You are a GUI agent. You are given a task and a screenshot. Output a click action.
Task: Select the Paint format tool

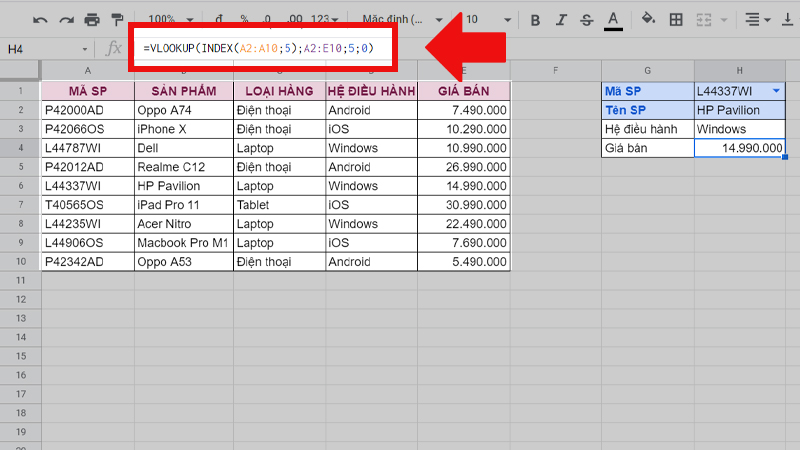coord(117,20)
